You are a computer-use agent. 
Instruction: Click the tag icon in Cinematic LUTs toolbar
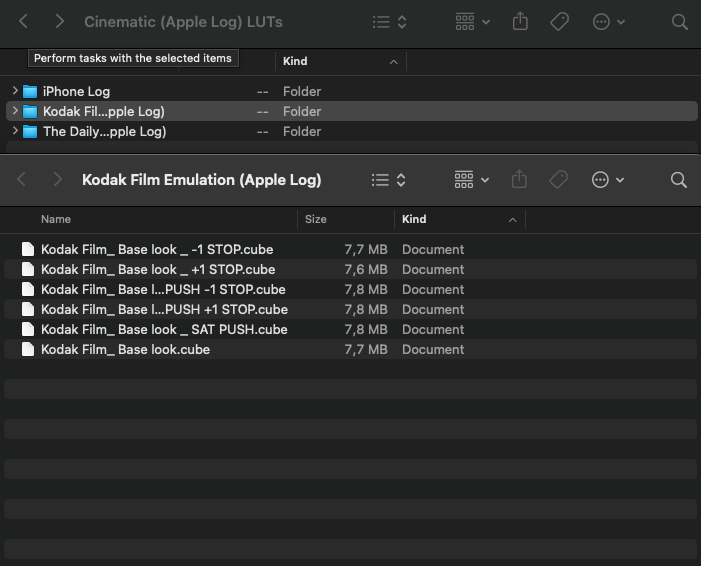pos(560,21)
